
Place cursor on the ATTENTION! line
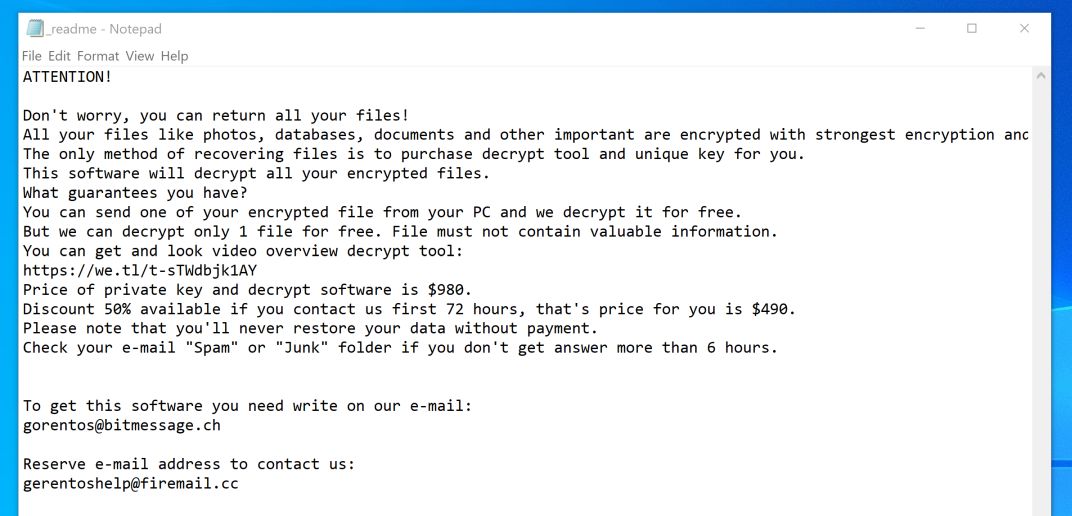click(x=67, y=77)
